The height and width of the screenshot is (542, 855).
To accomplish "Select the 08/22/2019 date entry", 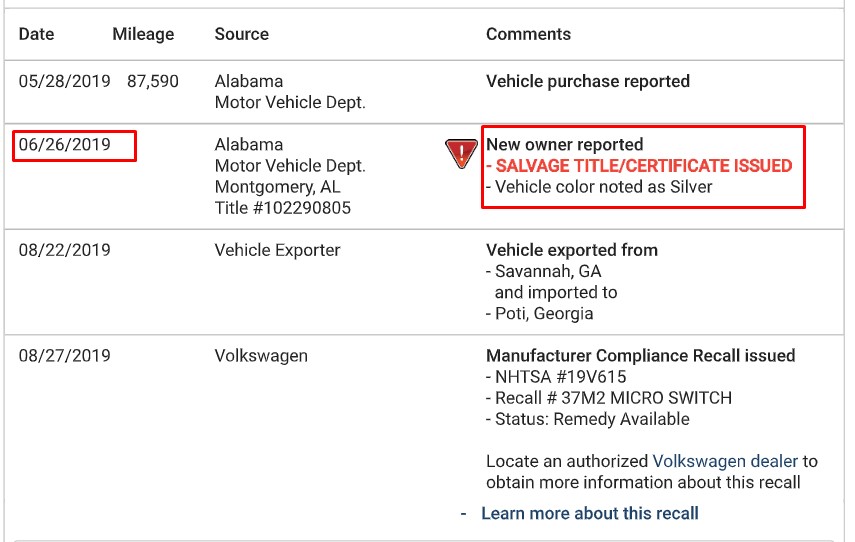I will tap(64, 250).
